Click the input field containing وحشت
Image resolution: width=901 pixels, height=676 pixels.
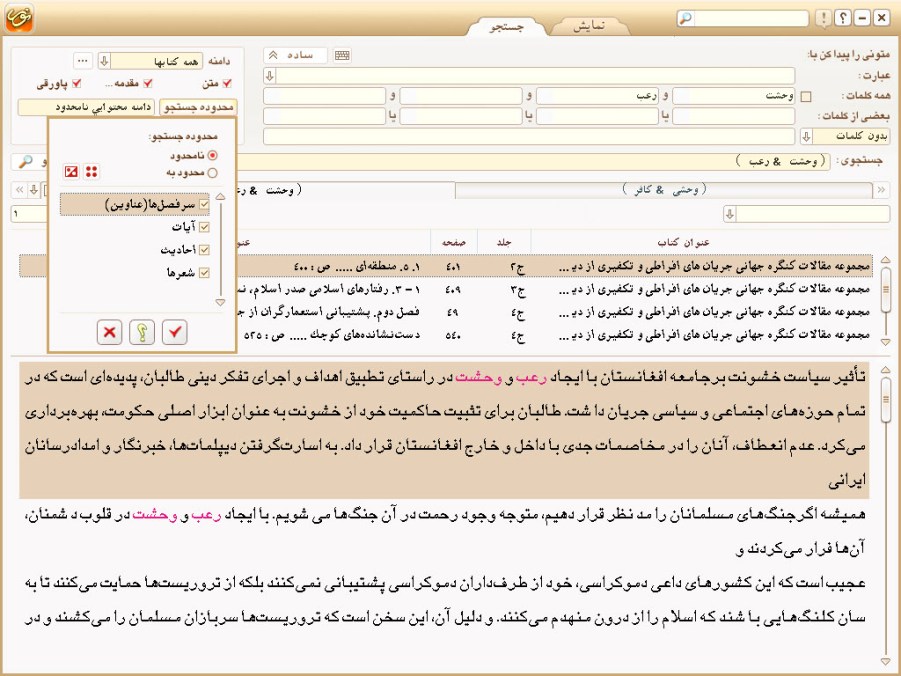click(x=734, y=96)
